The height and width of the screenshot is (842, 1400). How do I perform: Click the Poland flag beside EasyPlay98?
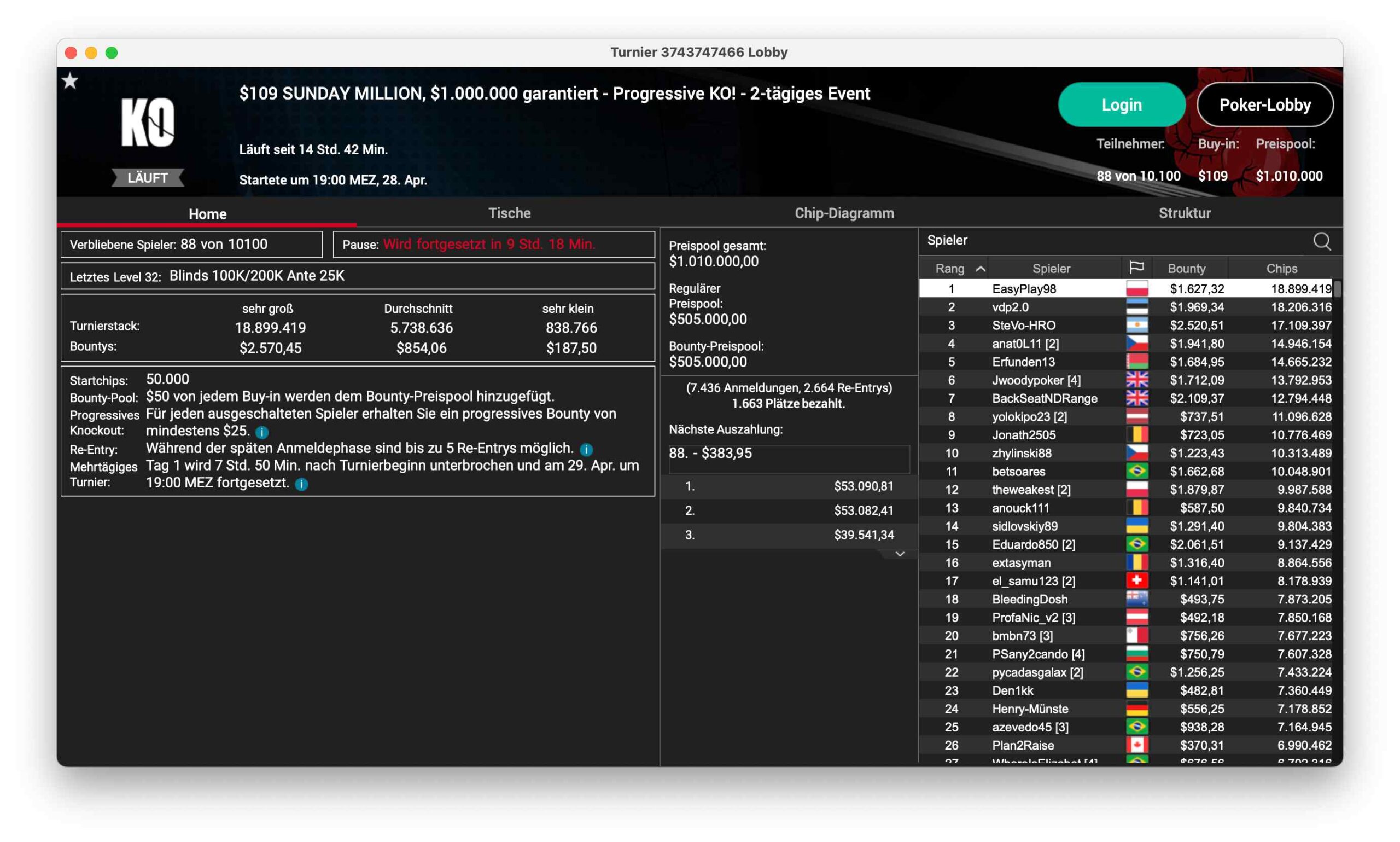pos(1136,288)
